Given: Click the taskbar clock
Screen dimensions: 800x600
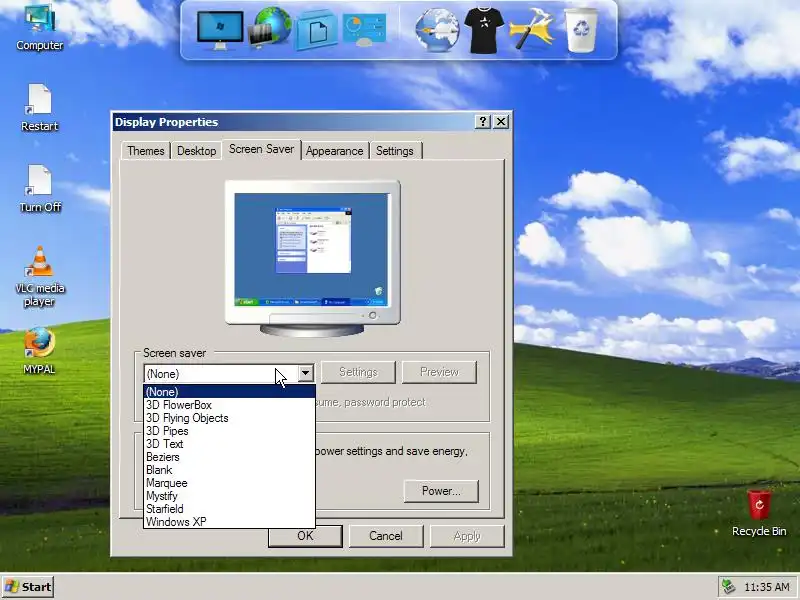Looking at the screenshot, I should (x=766, y=587).
